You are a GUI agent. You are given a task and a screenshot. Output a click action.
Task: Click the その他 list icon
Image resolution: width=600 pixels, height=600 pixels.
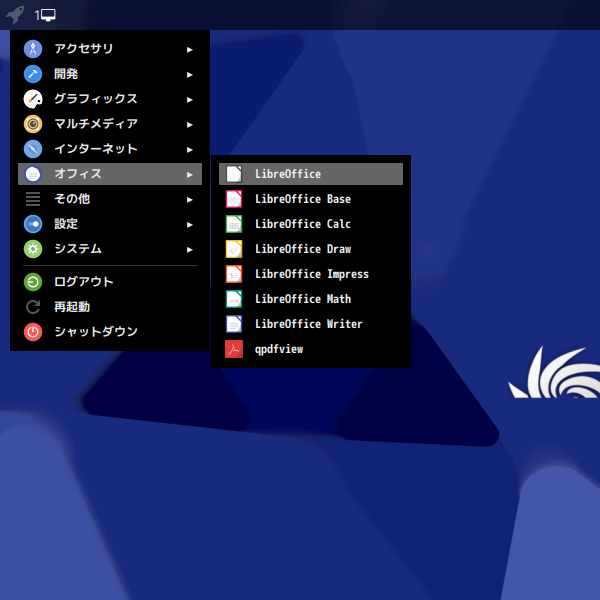pos(33,199)
